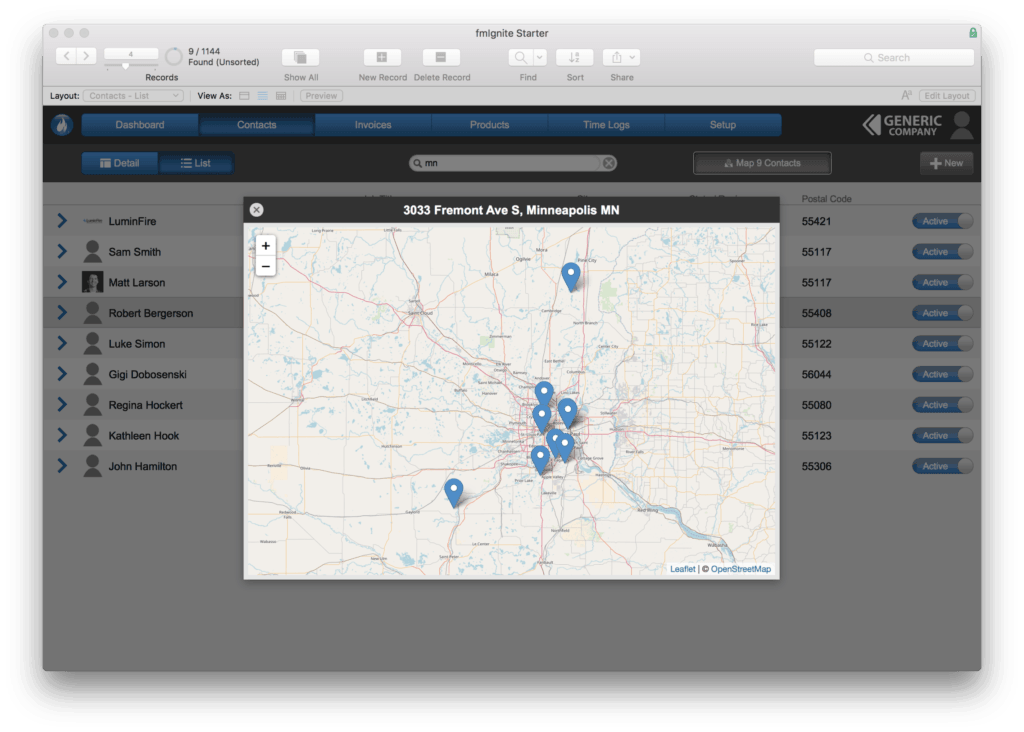Viewport: 1024px width, 732px height.
Task: Sort records using the Sort toolbar icon
Action: (574, 57)
